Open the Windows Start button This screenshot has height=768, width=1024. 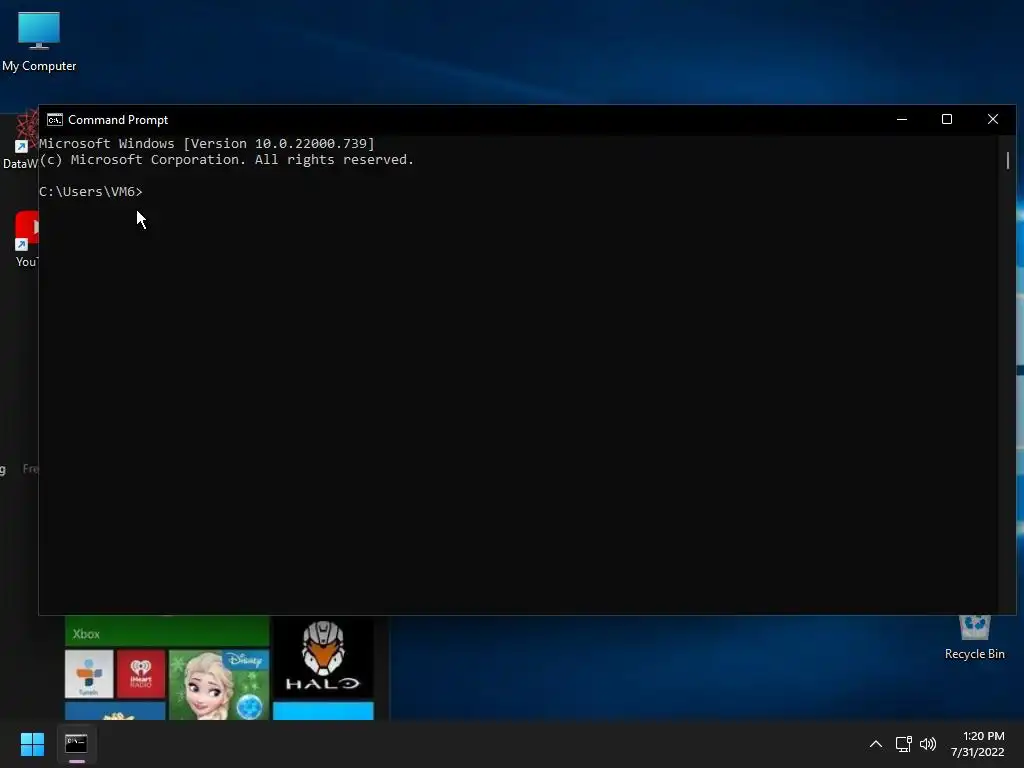click(x=32, y=744)
